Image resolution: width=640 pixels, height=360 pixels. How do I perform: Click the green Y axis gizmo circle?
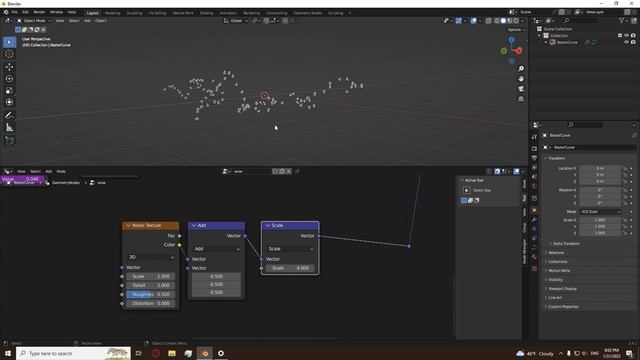click(504, 51)
